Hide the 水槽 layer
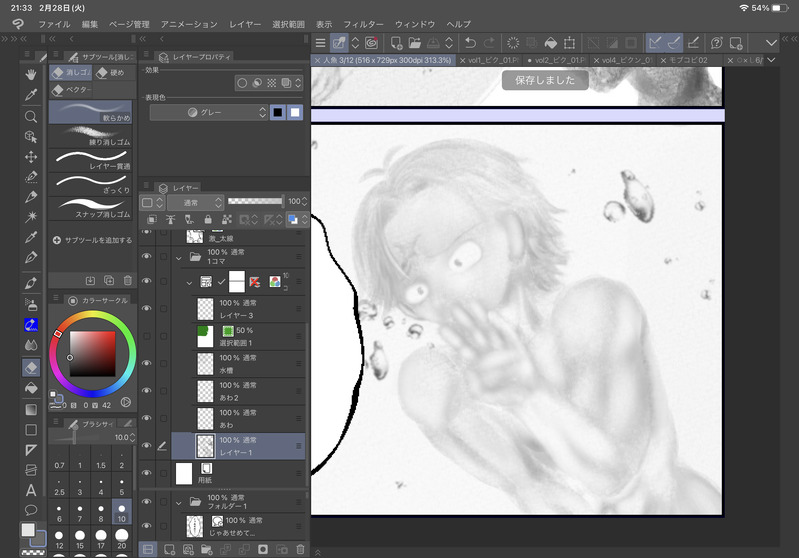799x558 pixels. 147,363
